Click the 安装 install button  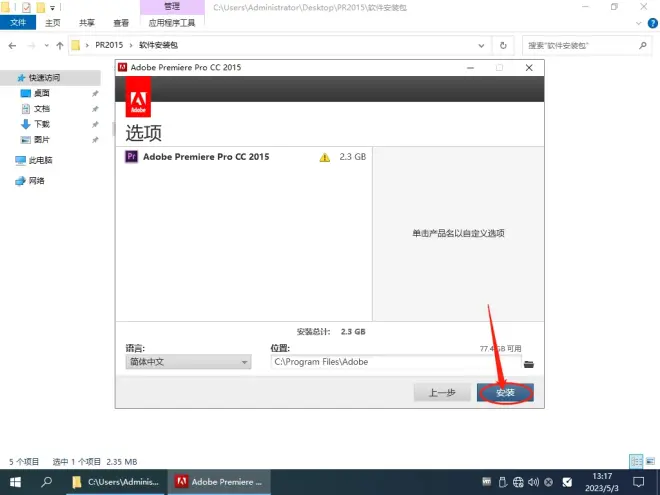(505, 393)
